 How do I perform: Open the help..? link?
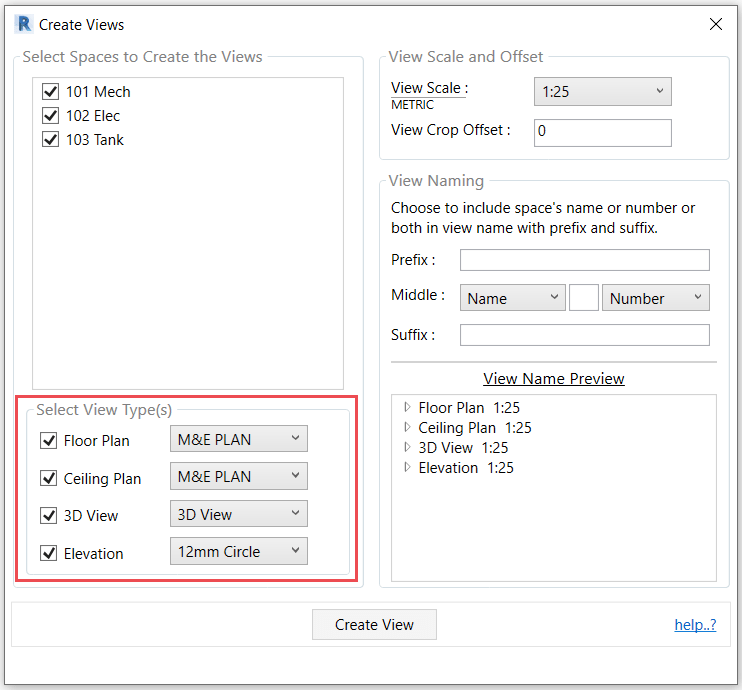tap(695, 625)
